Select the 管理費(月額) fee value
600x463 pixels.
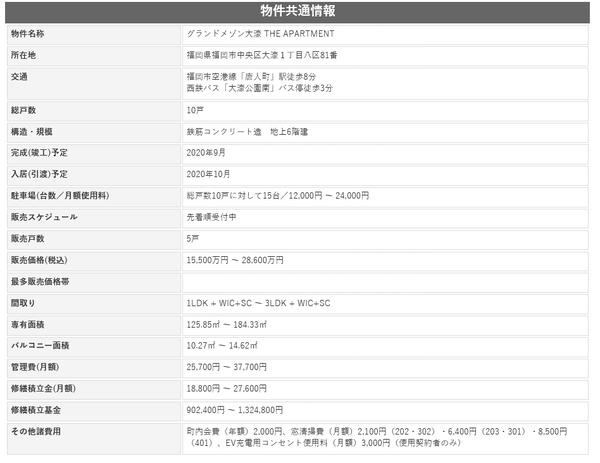(x=227, y=367)
